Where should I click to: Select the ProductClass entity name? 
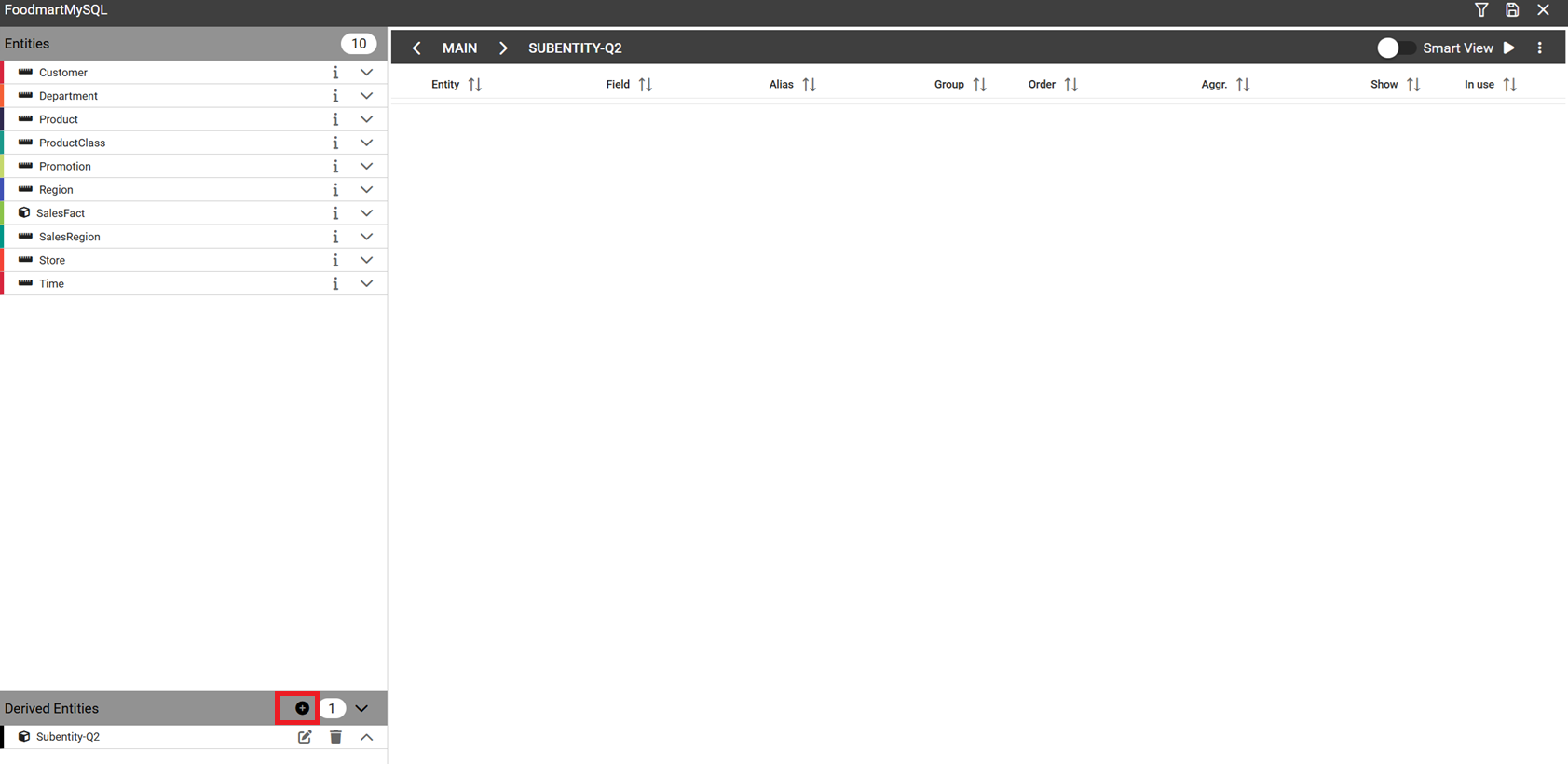click(x=72, y=143)
